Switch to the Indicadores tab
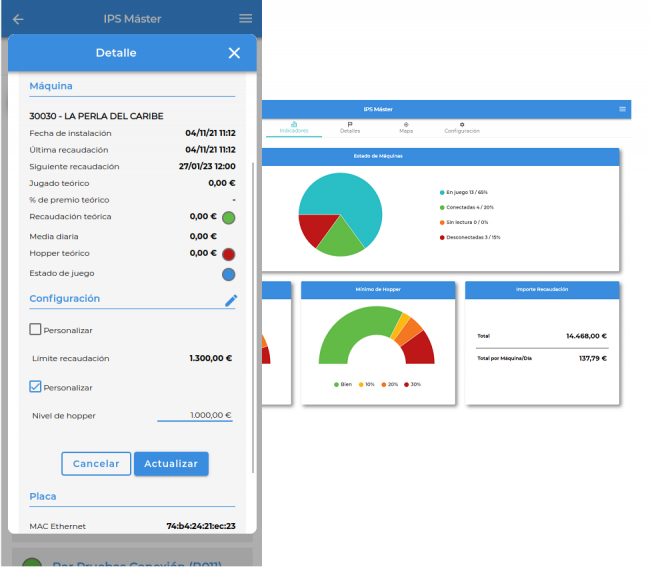 pos(294,127)
